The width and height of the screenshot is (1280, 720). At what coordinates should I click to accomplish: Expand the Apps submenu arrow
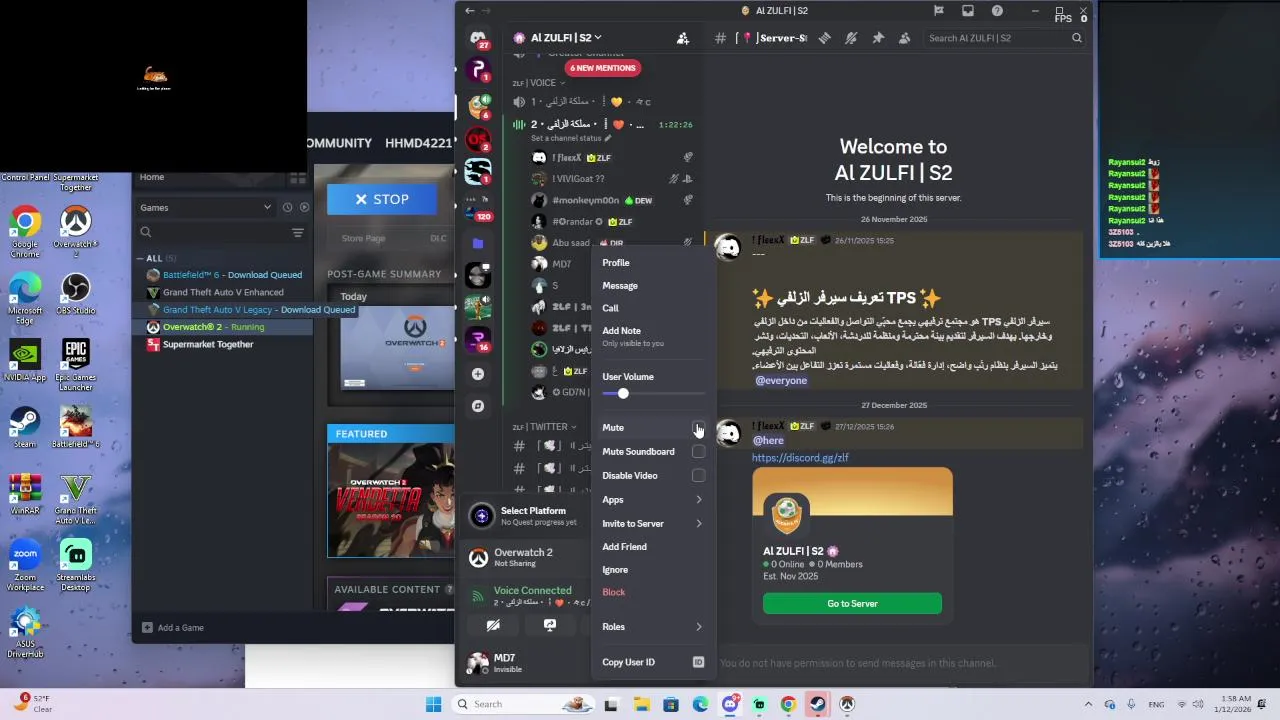pyautogui.click(x=698, y=500)
